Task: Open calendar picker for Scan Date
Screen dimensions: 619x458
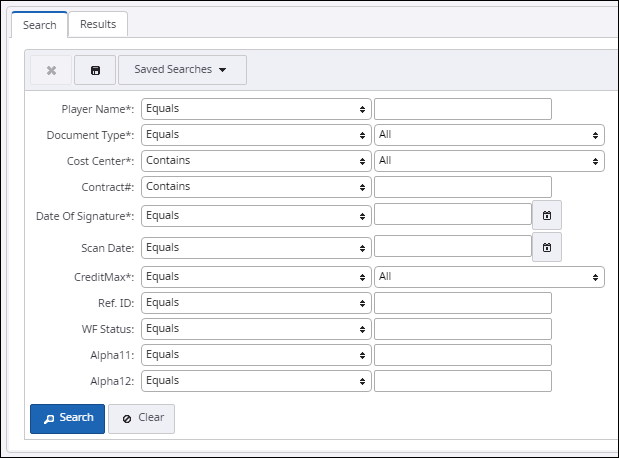Action: point(547,247)
